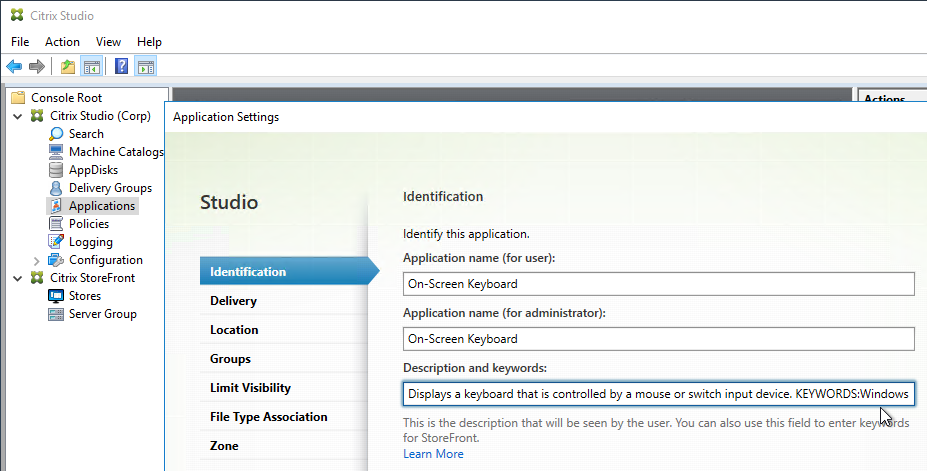
Task: Select the Citrix StoreFront tree label
Action: tap(92, 278)
